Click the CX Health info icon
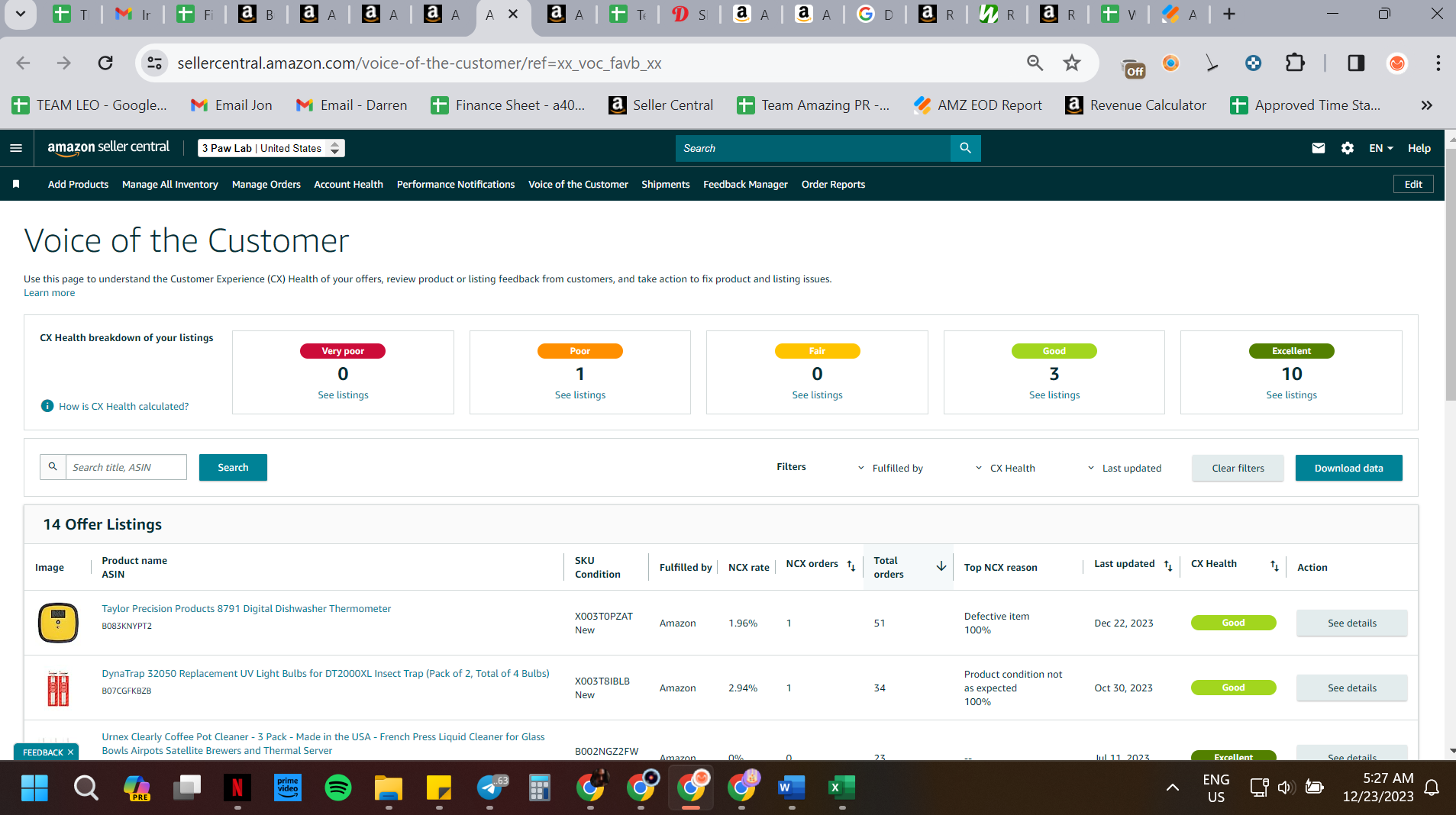1456x815 pixels. (47, 406)
